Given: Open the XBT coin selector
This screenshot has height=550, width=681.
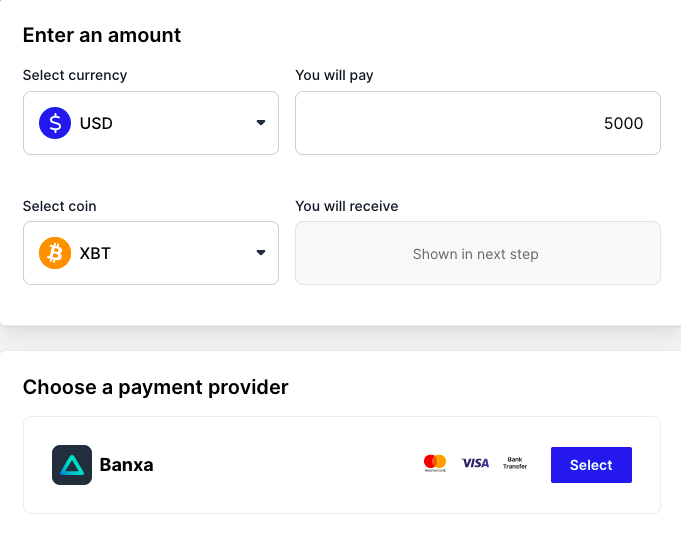Looking at the screenshot, I should click(151, 253).
